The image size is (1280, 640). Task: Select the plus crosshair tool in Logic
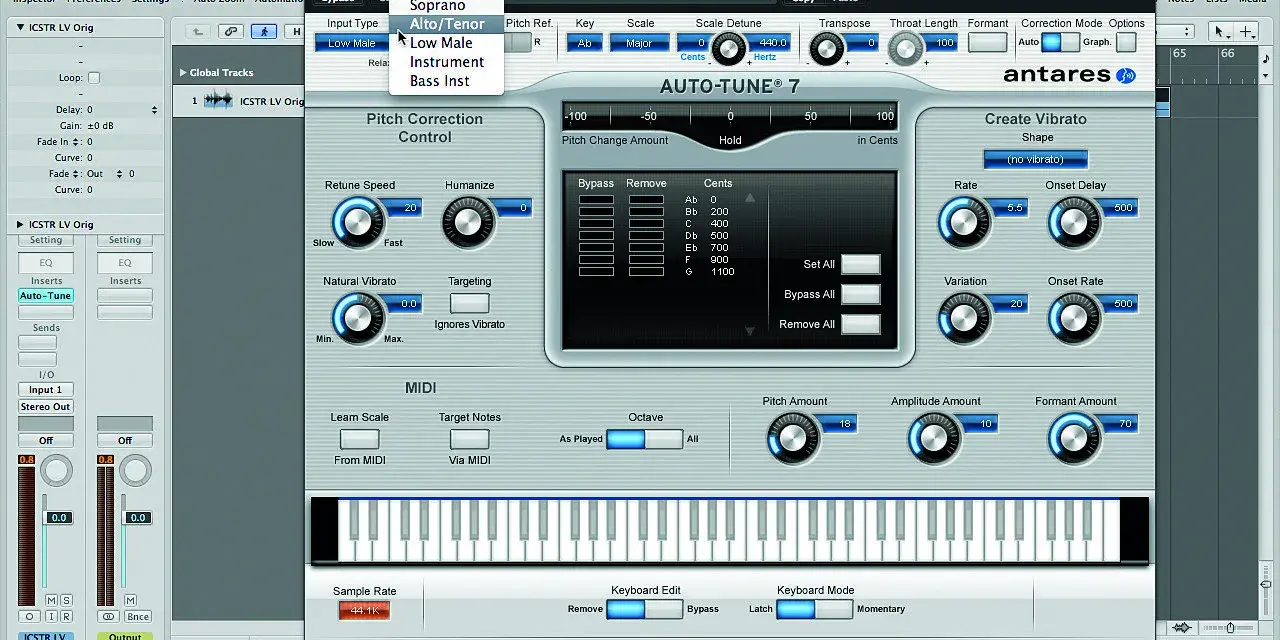pos(1247,32)
